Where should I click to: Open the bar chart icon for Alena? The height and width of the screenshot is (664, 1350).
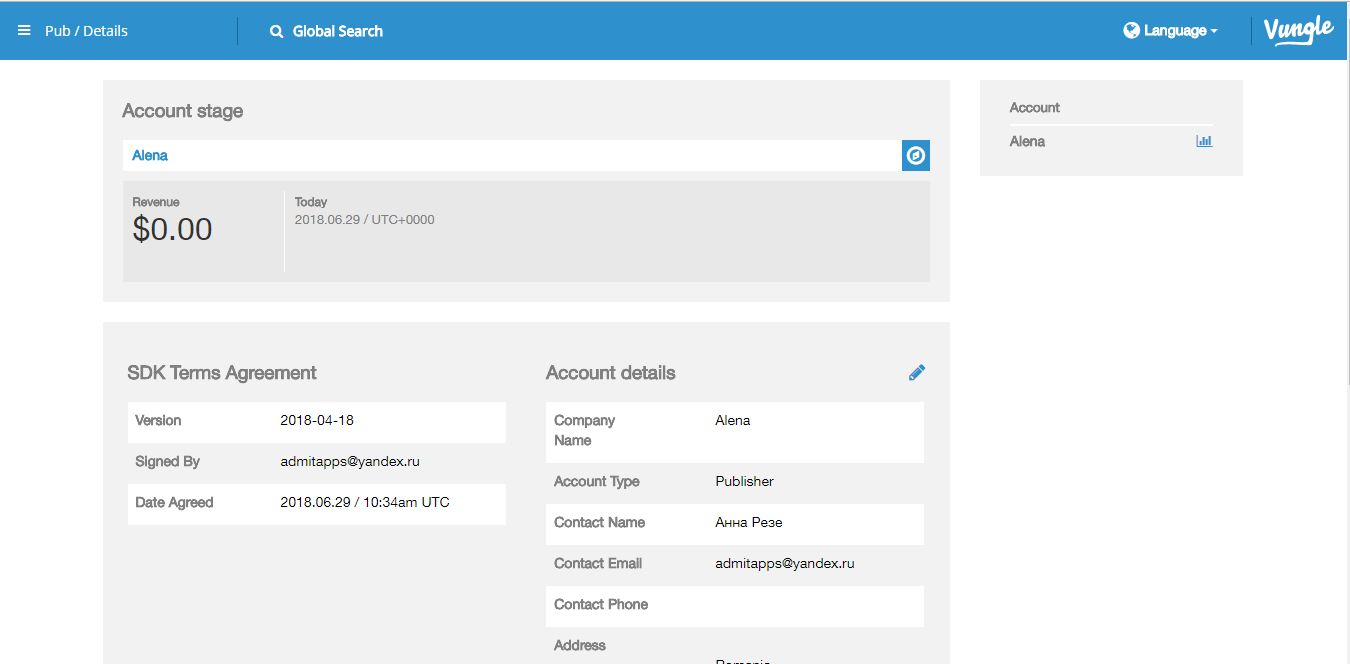point(1204,141)
